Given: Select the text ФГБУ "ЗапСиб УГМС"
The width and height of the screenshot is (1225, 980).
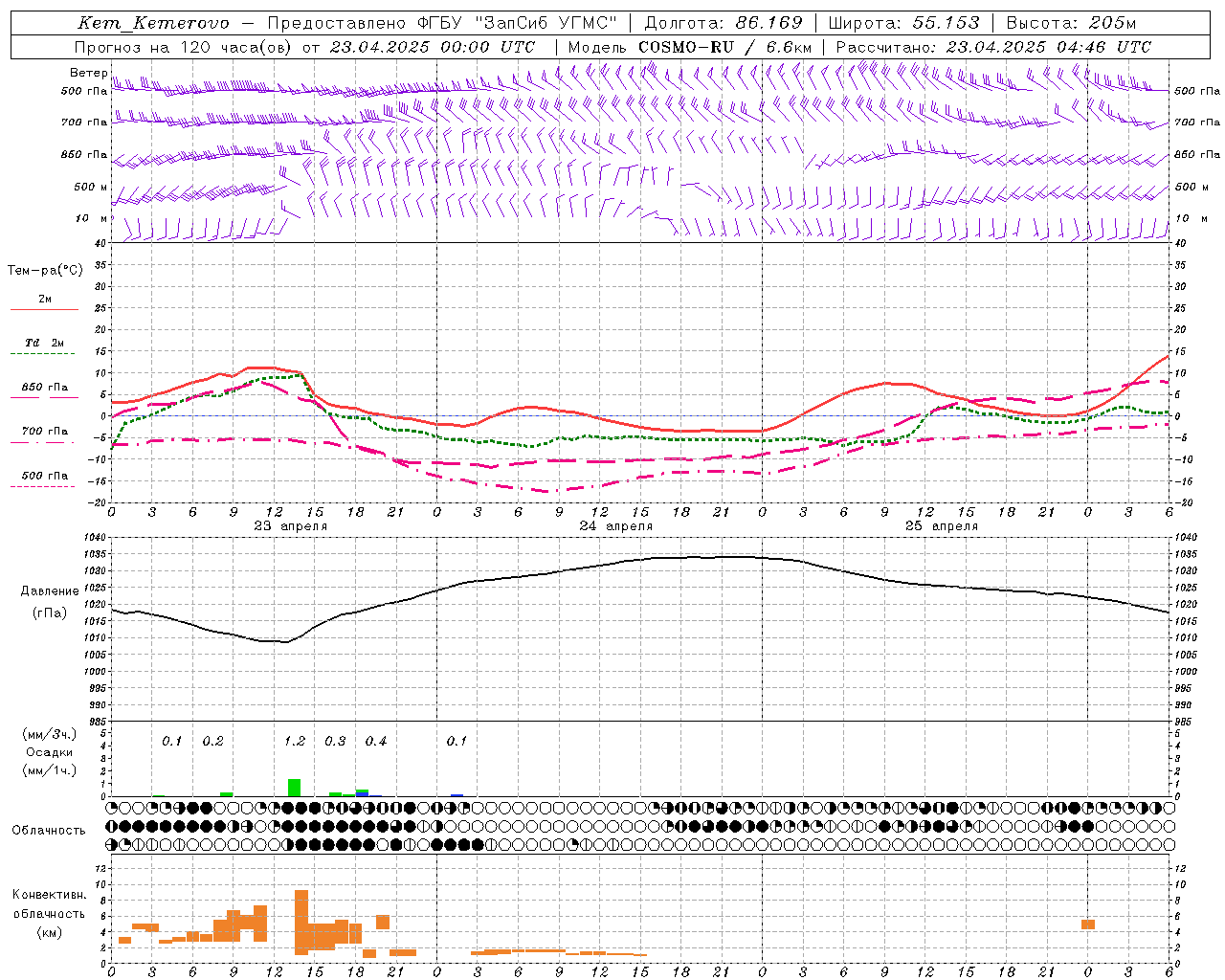Looking at the screenshot, I should coord(517,23).
